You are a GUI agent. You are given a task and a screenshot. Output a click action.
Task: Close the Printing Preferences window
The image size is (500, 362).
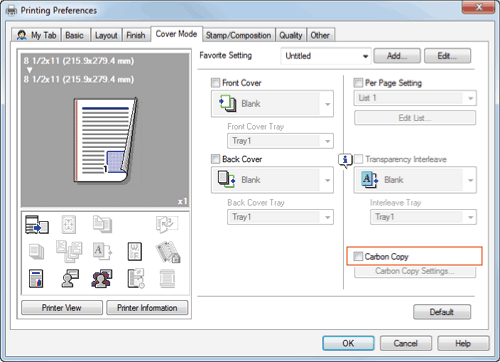coord(478,7)
